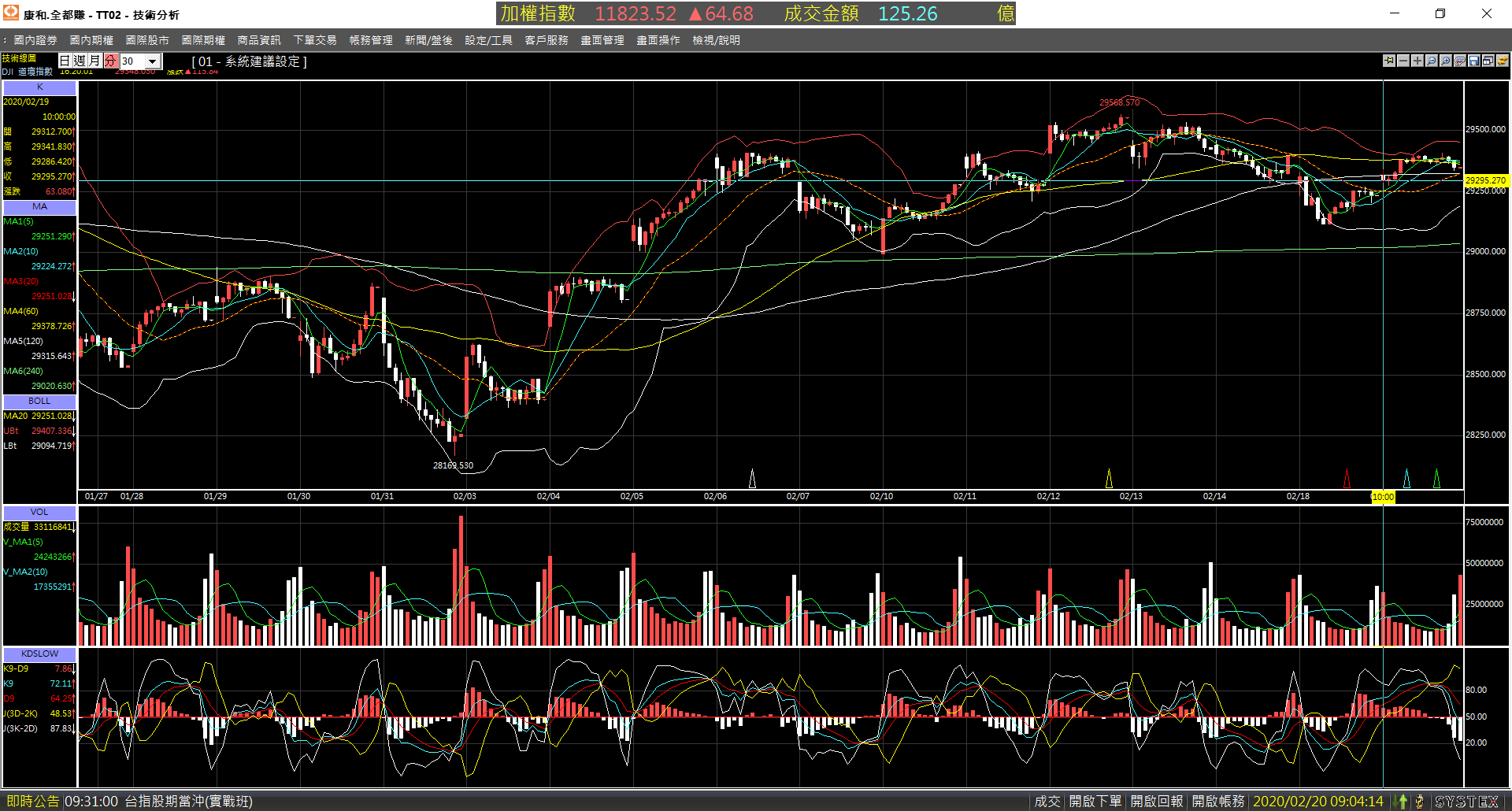Zoom out with the magnifier minus icon
The width and height of the screenshot is (1512, 811).
tap(1432, 61)
